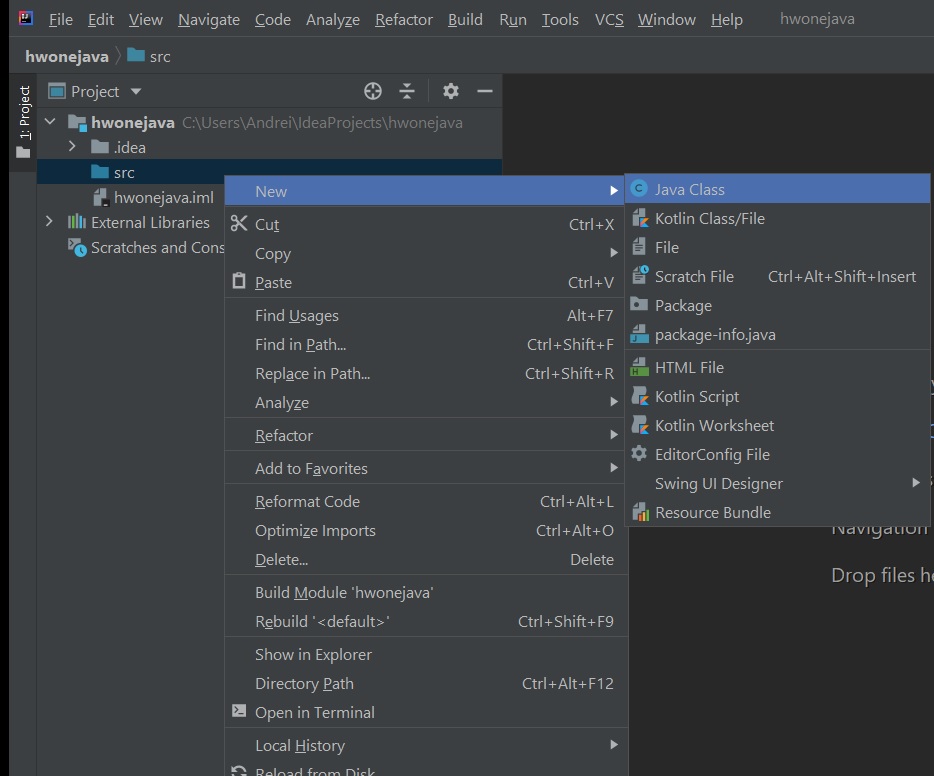Open the Tools menu
934x776 pixels.
coord(560,20)
